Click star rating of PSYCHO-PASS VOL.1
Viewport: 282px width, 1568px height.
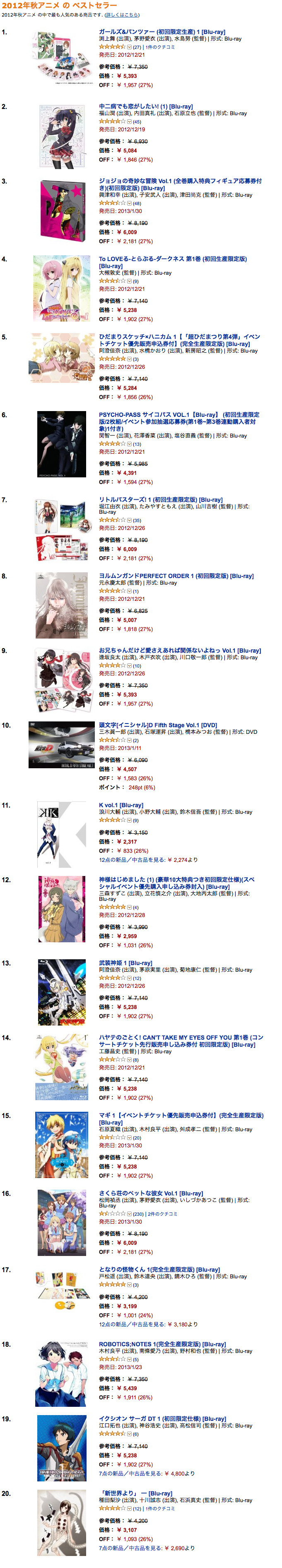pos(113,444)
